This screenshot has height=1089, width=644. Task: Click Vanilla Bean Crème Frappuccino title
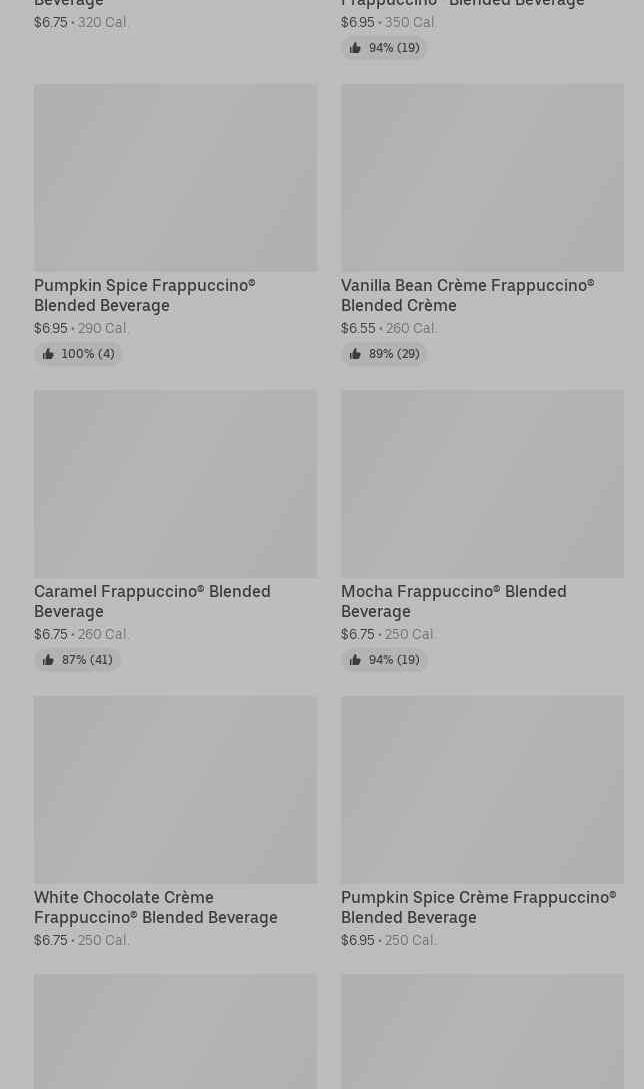point(467,295)
